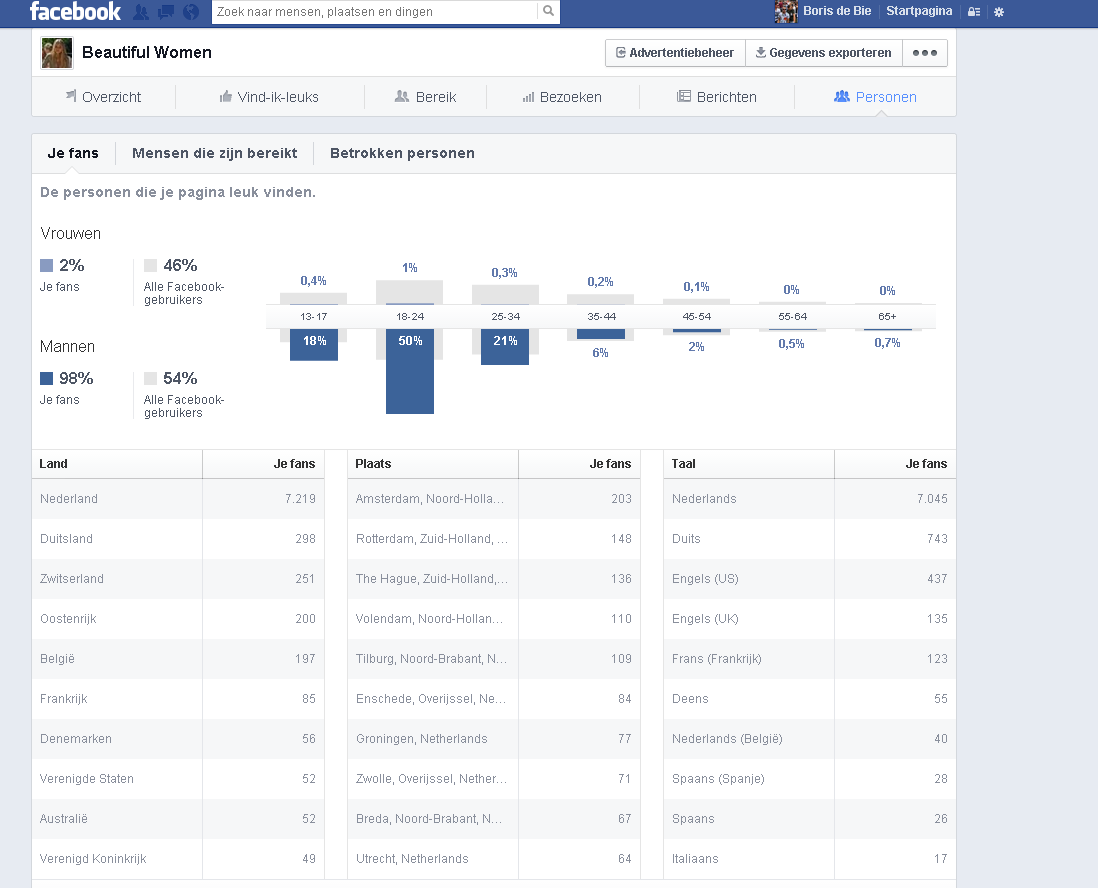
Task: Click the 65+ age group label
Action: coord(887,317)
